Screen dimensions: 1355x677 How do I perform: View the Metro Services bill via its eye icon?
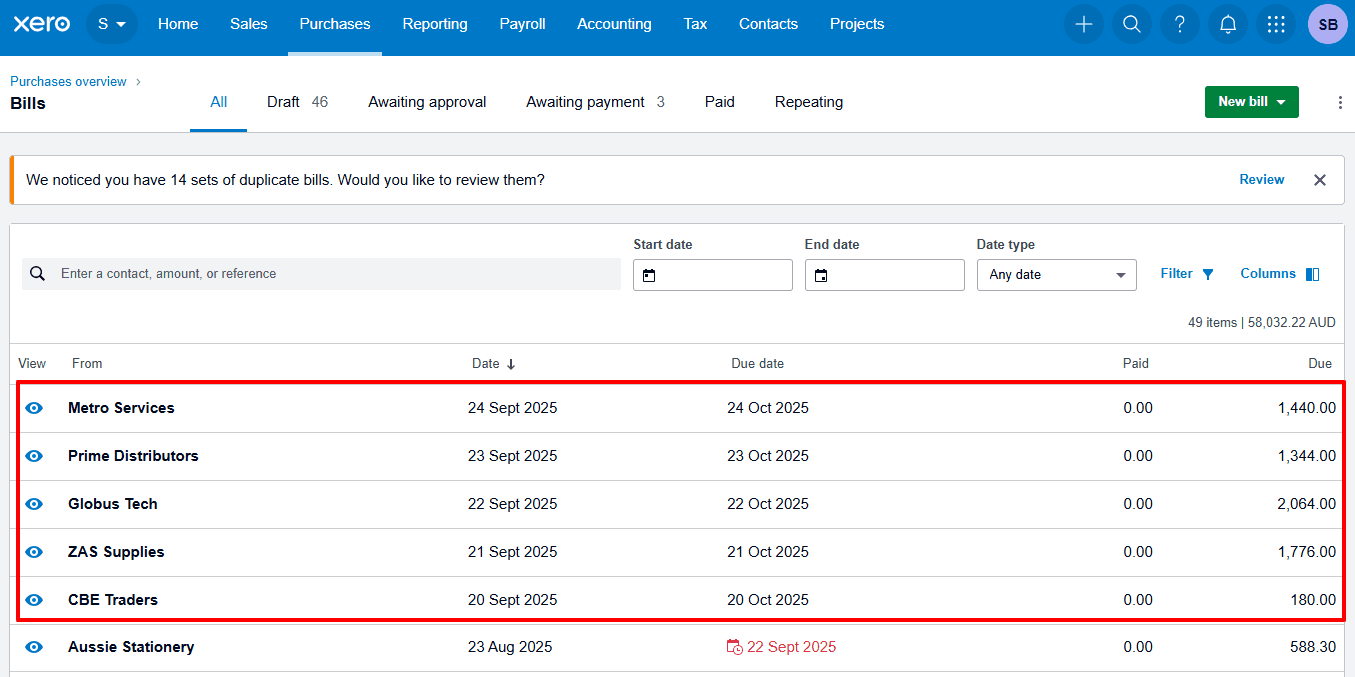(x=33, y=407)
